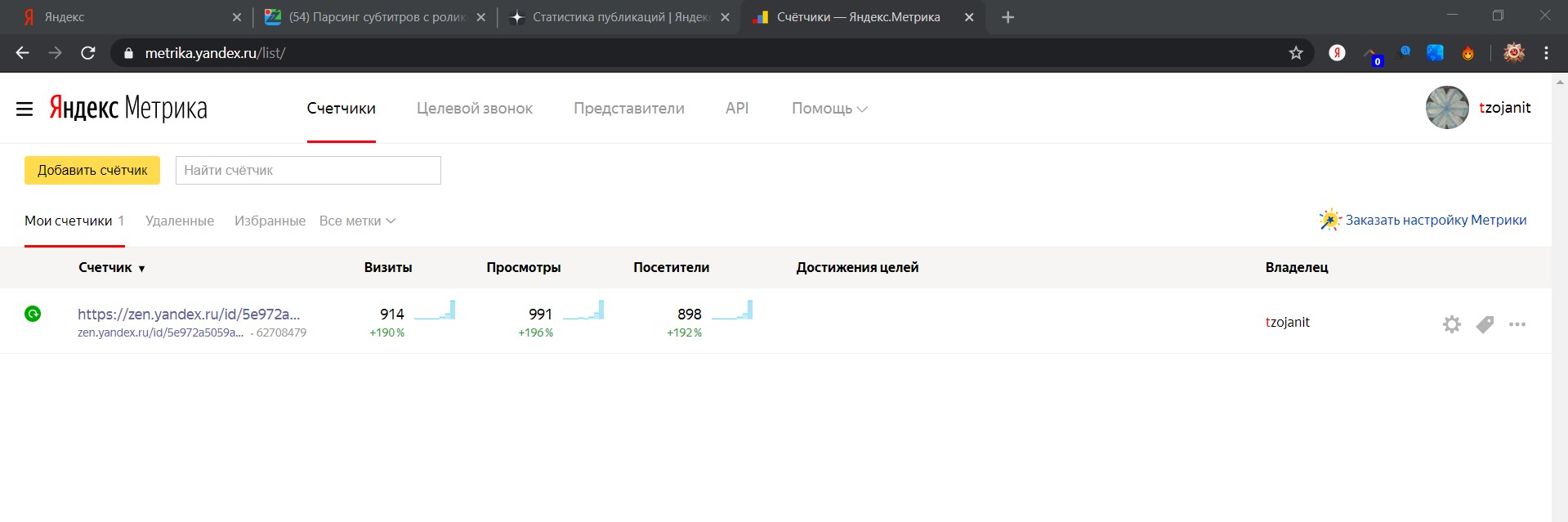Open the zen.yandex.ru counter link
This screenshot has width=1568, height=522.
189,315
